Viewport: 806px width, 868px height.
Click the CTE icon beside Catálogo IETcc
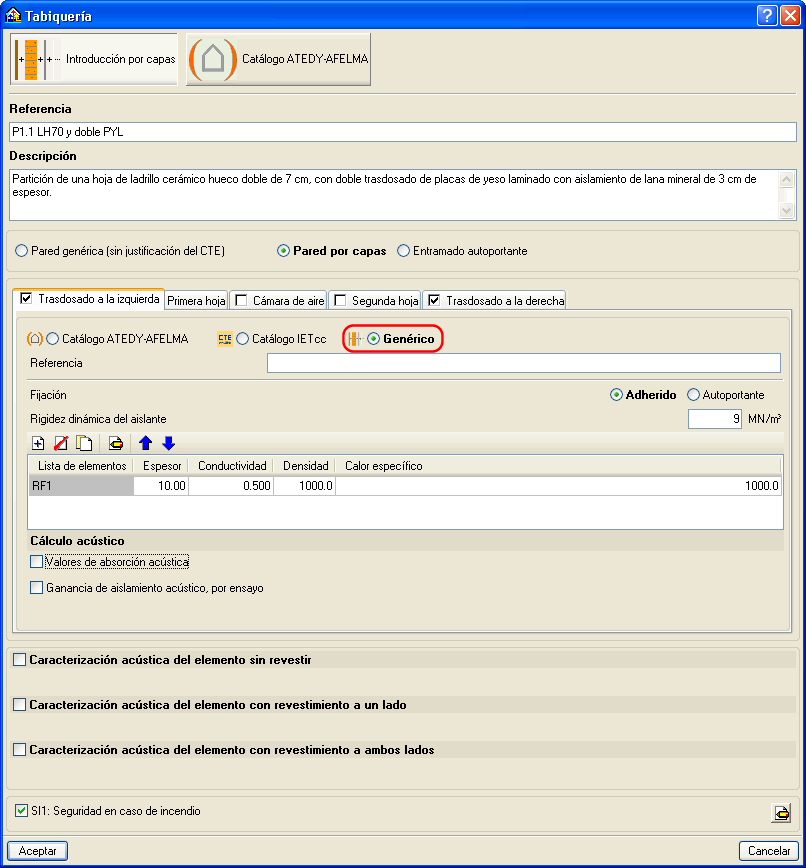(225, 339)
